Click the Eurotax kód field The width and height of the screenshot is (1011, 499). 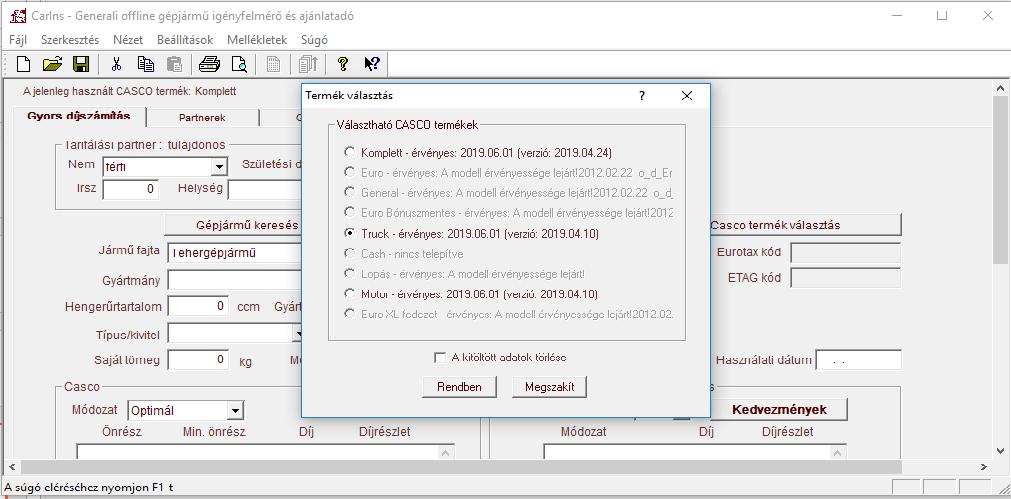[846, 253]
